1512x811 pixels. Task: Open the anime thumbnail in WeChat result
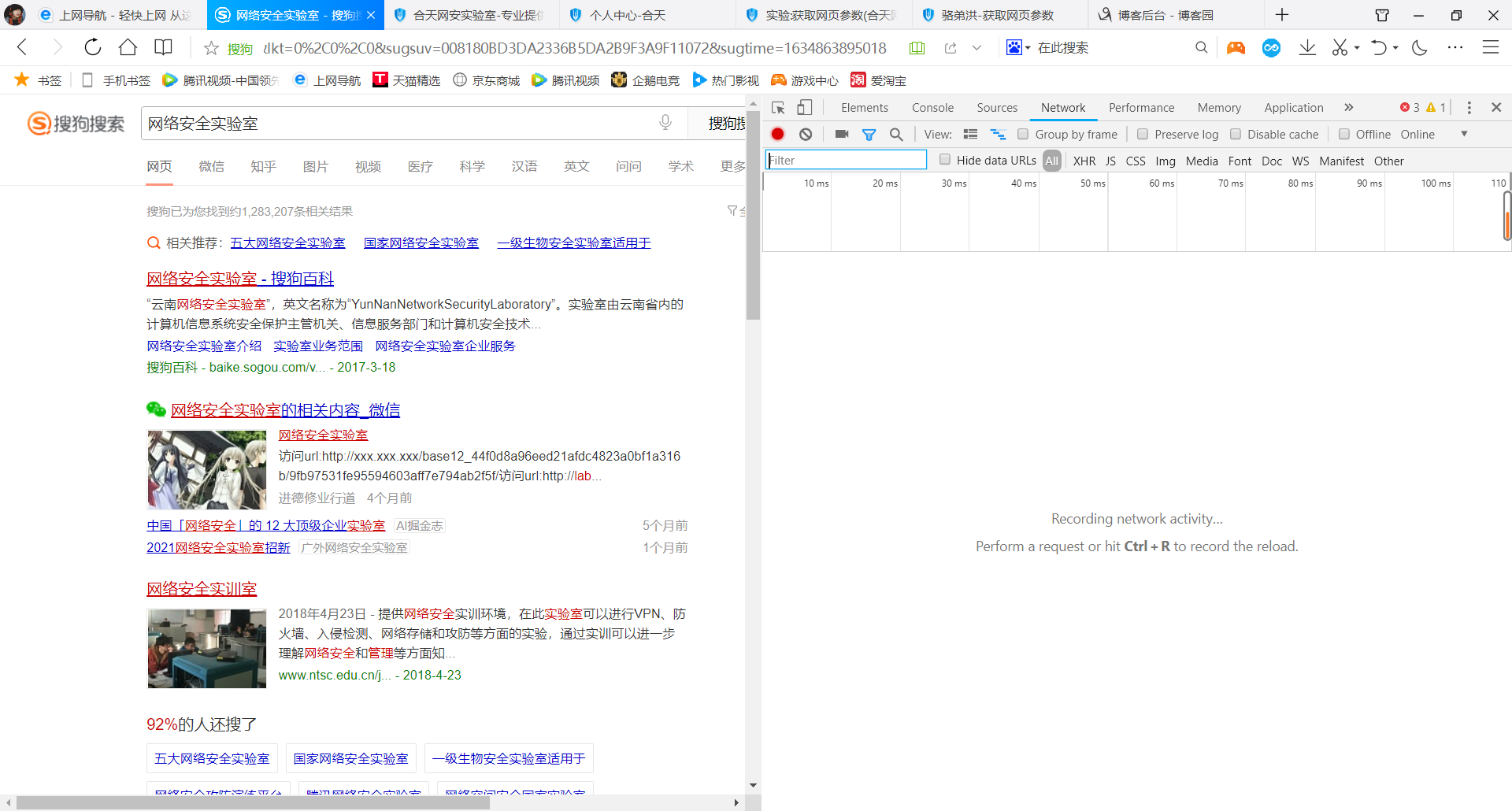tap(207, 470)
